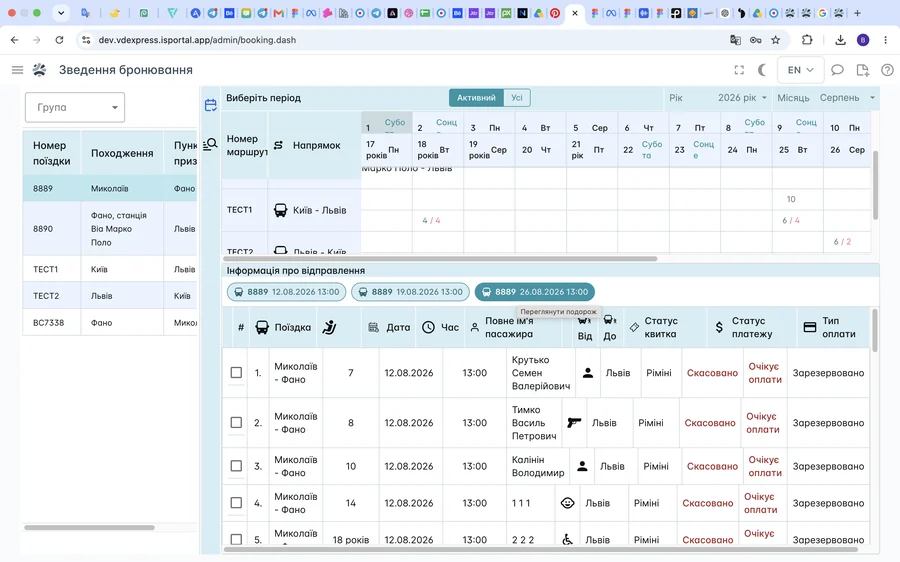The height and width of the screenshot is (562, 900).
Task: Toggle fullscreen mode icon
Action: pos(739,70)
